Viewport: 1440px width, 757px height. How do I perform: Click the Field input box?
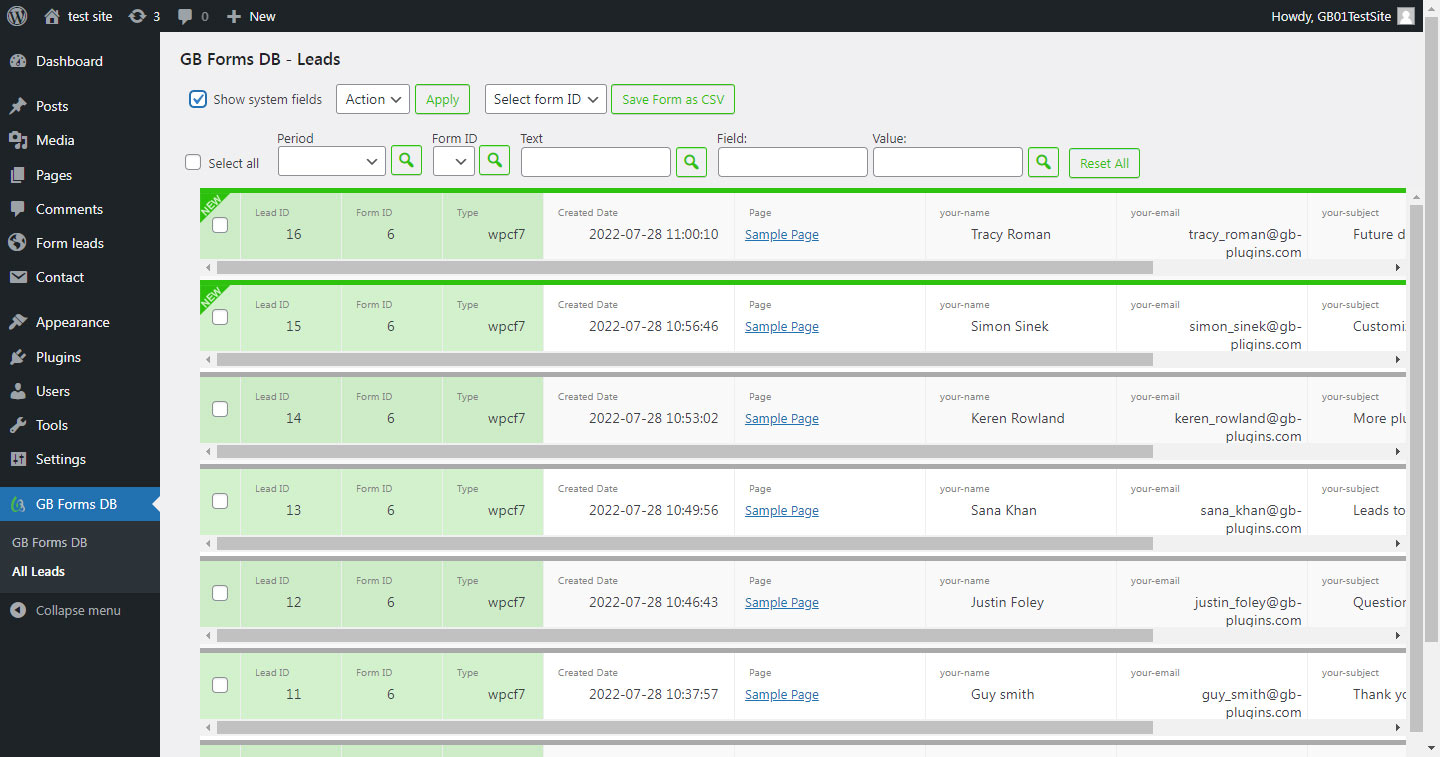pyautogui.click(x=793, y=162)
